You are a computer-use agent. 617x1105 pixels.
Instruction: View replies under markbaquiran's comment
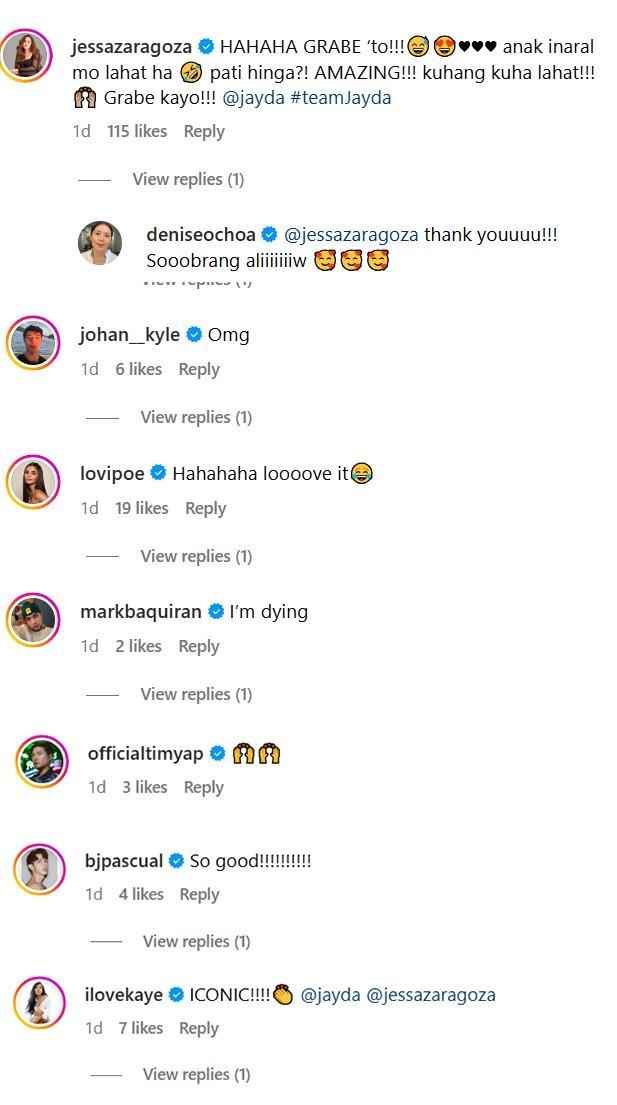[x=196, y=694]
